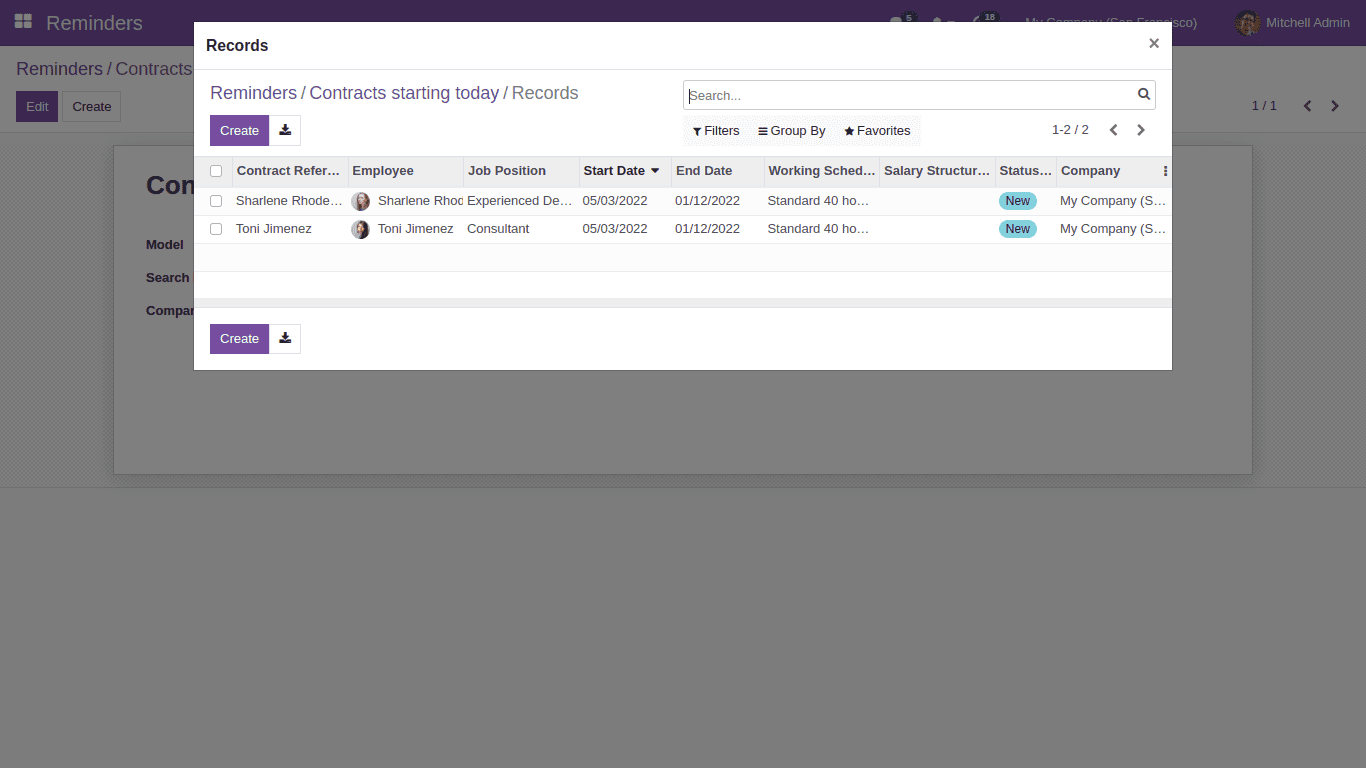Open the apps menu grid icon
The height and width of the screenshot is (768, 1366).
point(22,22)
